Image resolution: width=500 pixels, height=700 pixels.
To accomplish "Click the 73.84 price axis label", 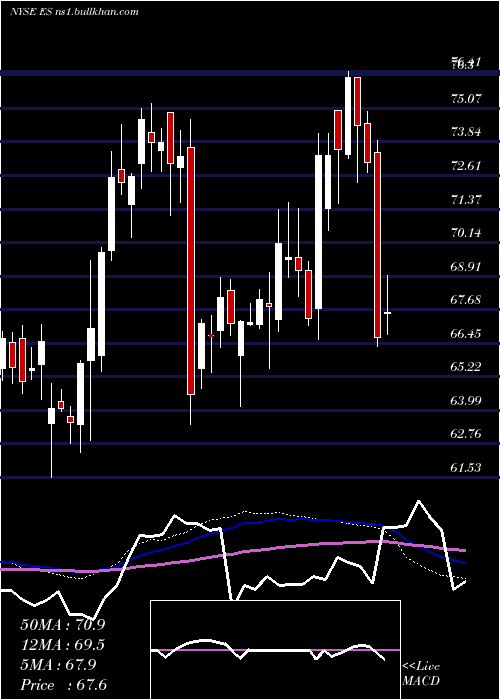I will click(x=467, y=133).
